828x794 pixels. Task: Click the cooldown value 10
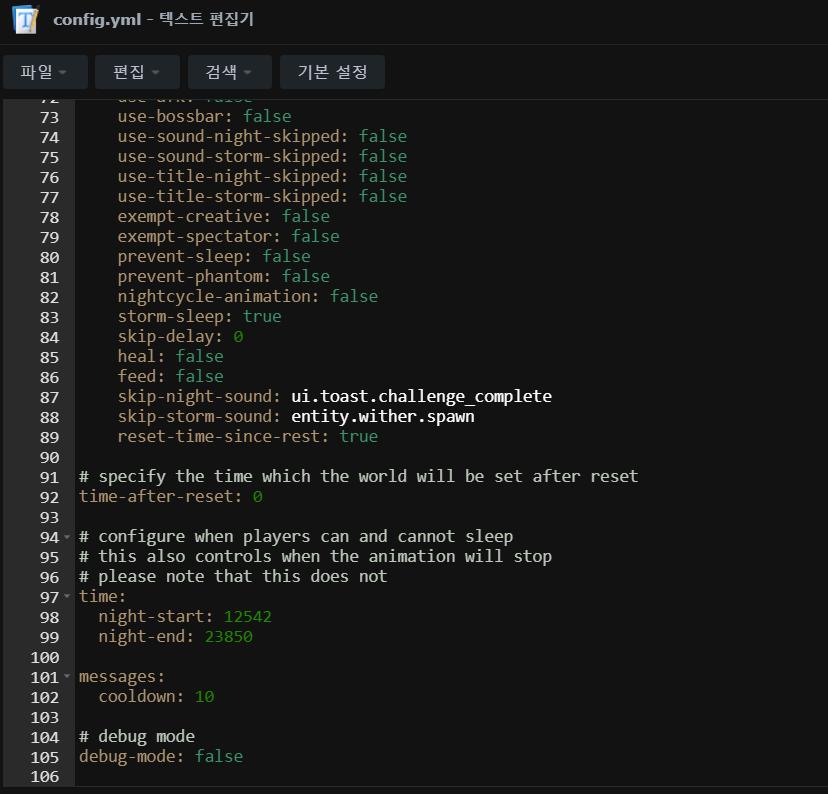(x=204, y=697)
